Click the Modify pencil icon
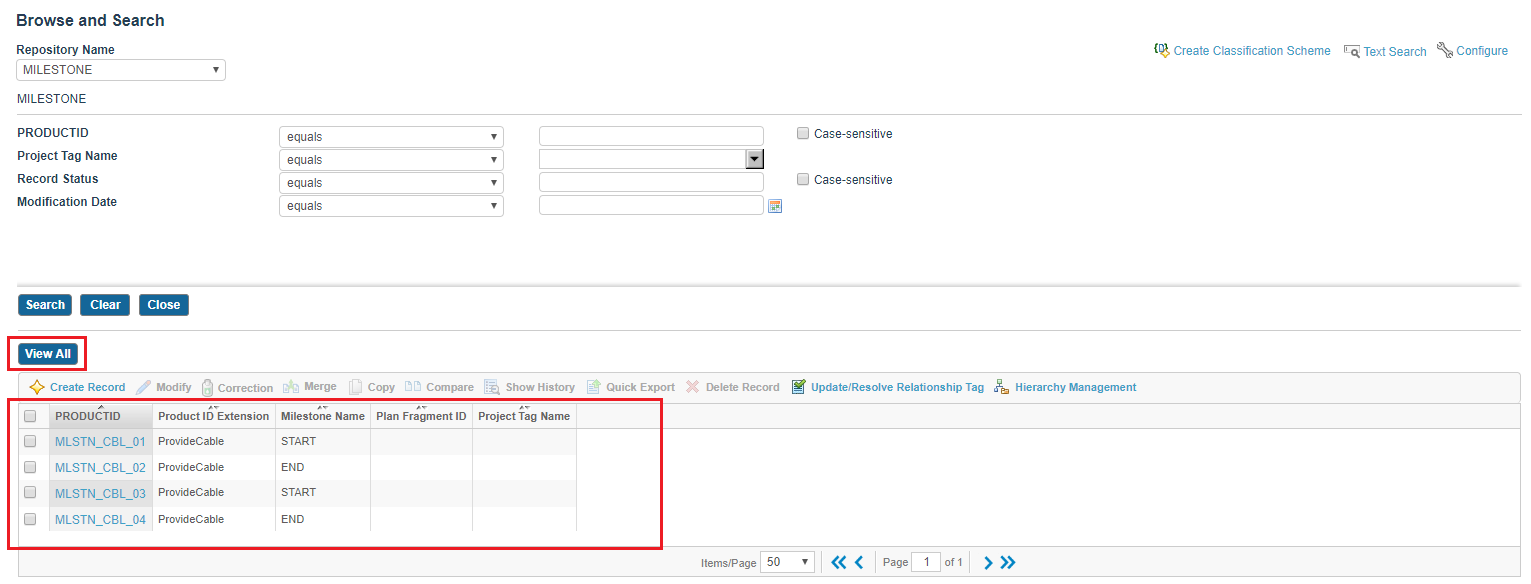 tap(143, 387)
